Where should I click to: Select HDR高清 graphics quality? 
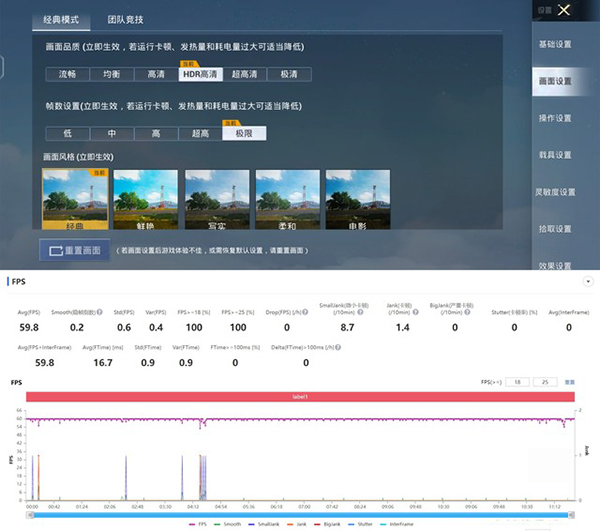[x=201, y=75]
